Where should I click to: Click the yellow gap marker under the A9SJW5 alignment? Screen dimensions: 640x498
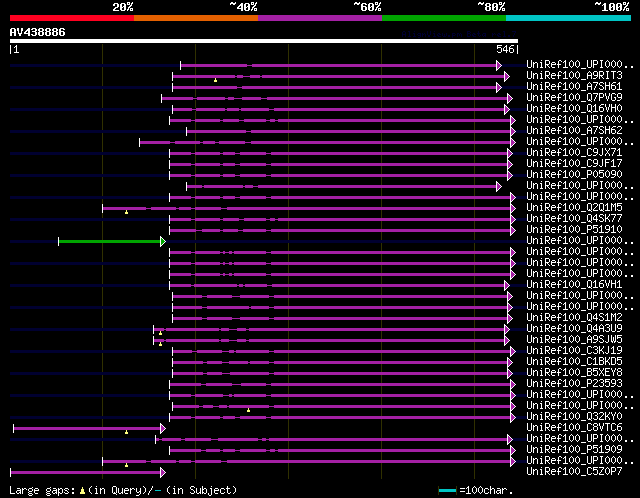[160, 344]
